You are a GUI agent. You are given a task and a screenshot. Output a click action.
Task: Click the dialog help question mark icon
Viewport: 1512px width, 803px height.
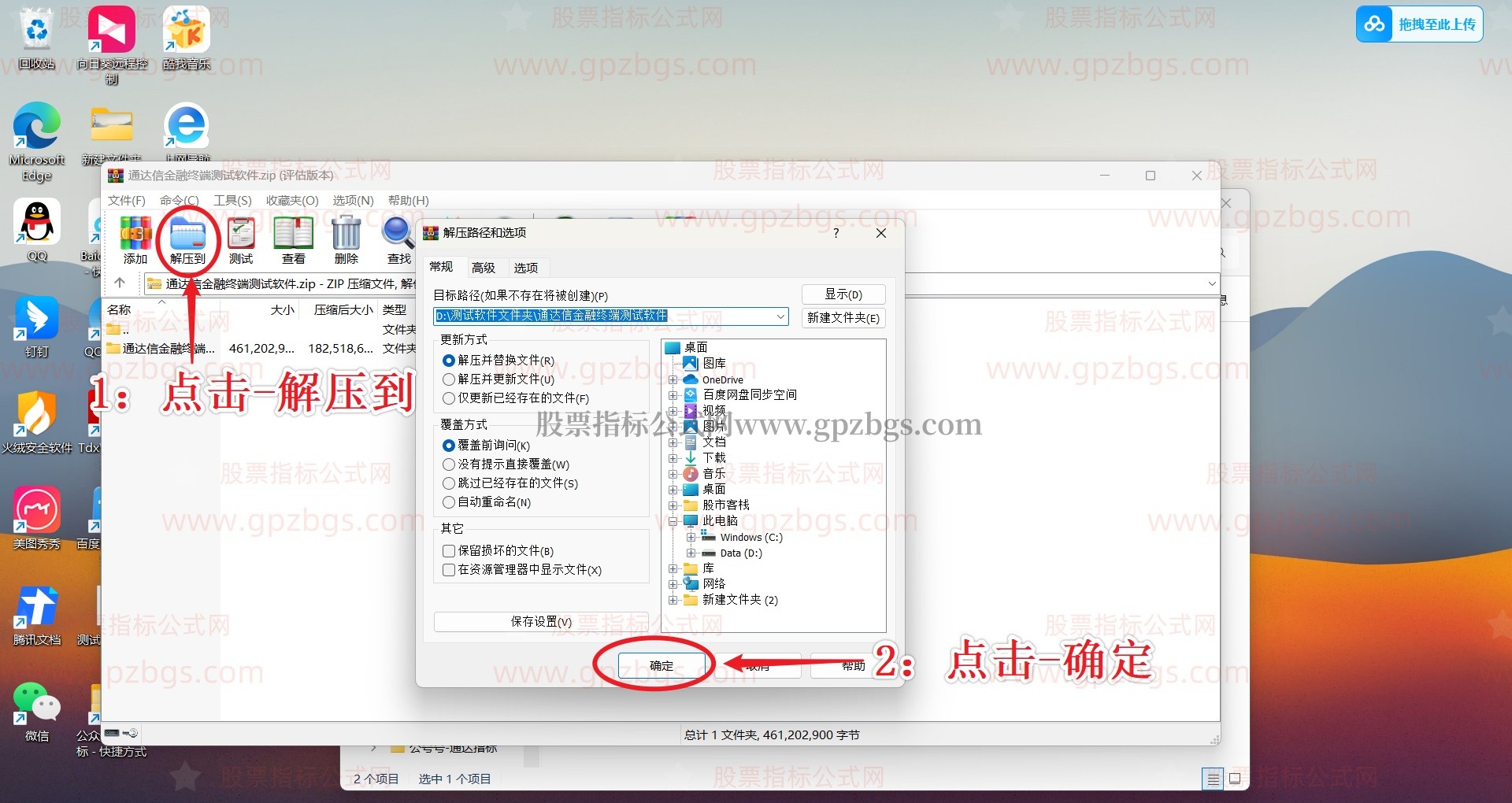click(x=836, y=233)
